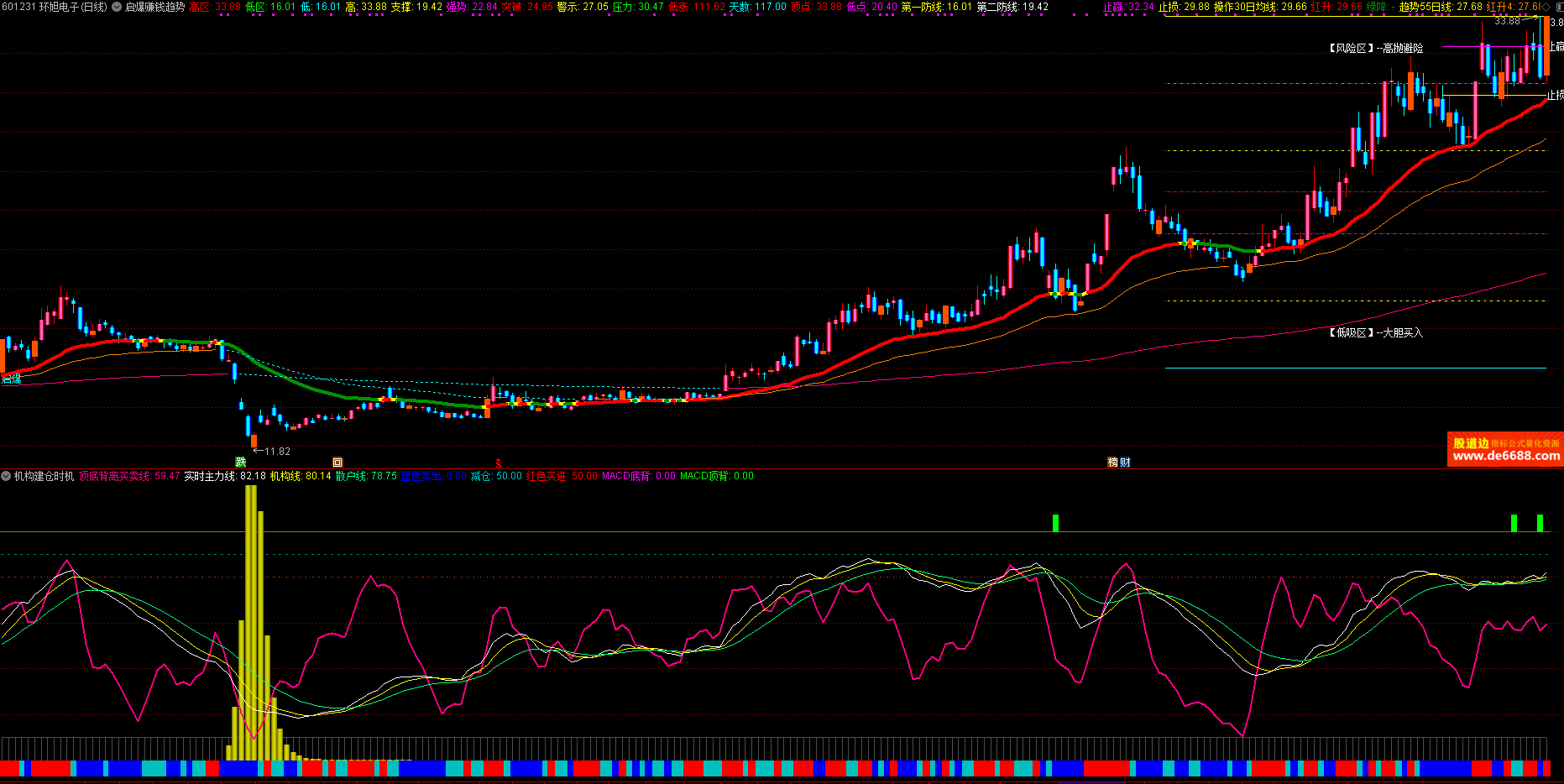Viewport: 1564px width, 784px height.
Task: Open the www.de6688.com watermark link
Action: [1505, 456]
